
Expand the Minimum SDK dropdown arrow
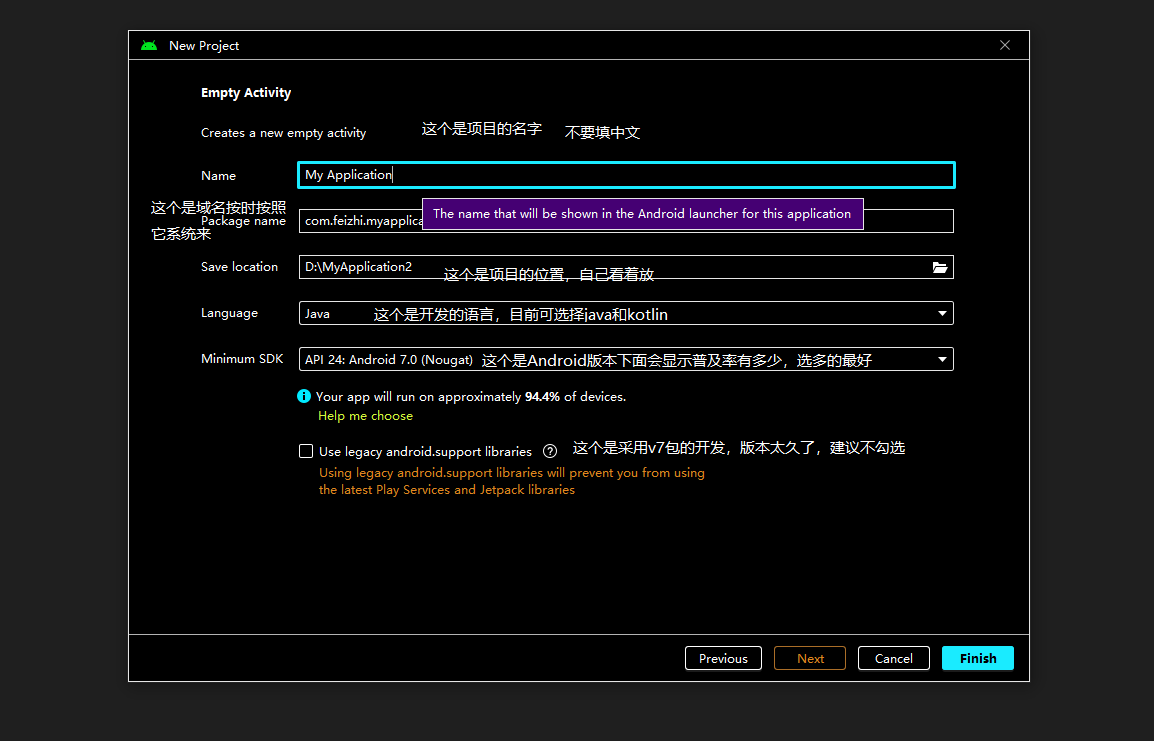[x=942, y=359]
